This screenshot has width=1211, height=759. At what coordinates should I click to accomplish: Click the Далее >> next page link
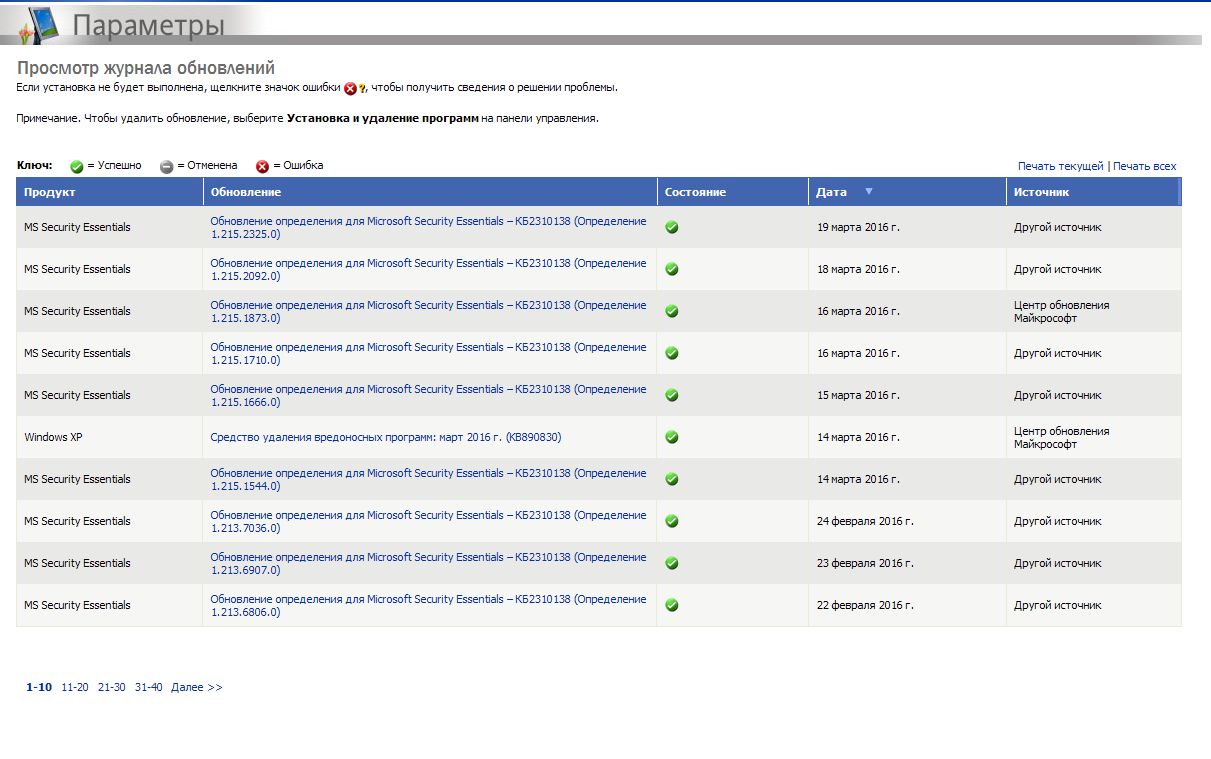tap(197, 687)
